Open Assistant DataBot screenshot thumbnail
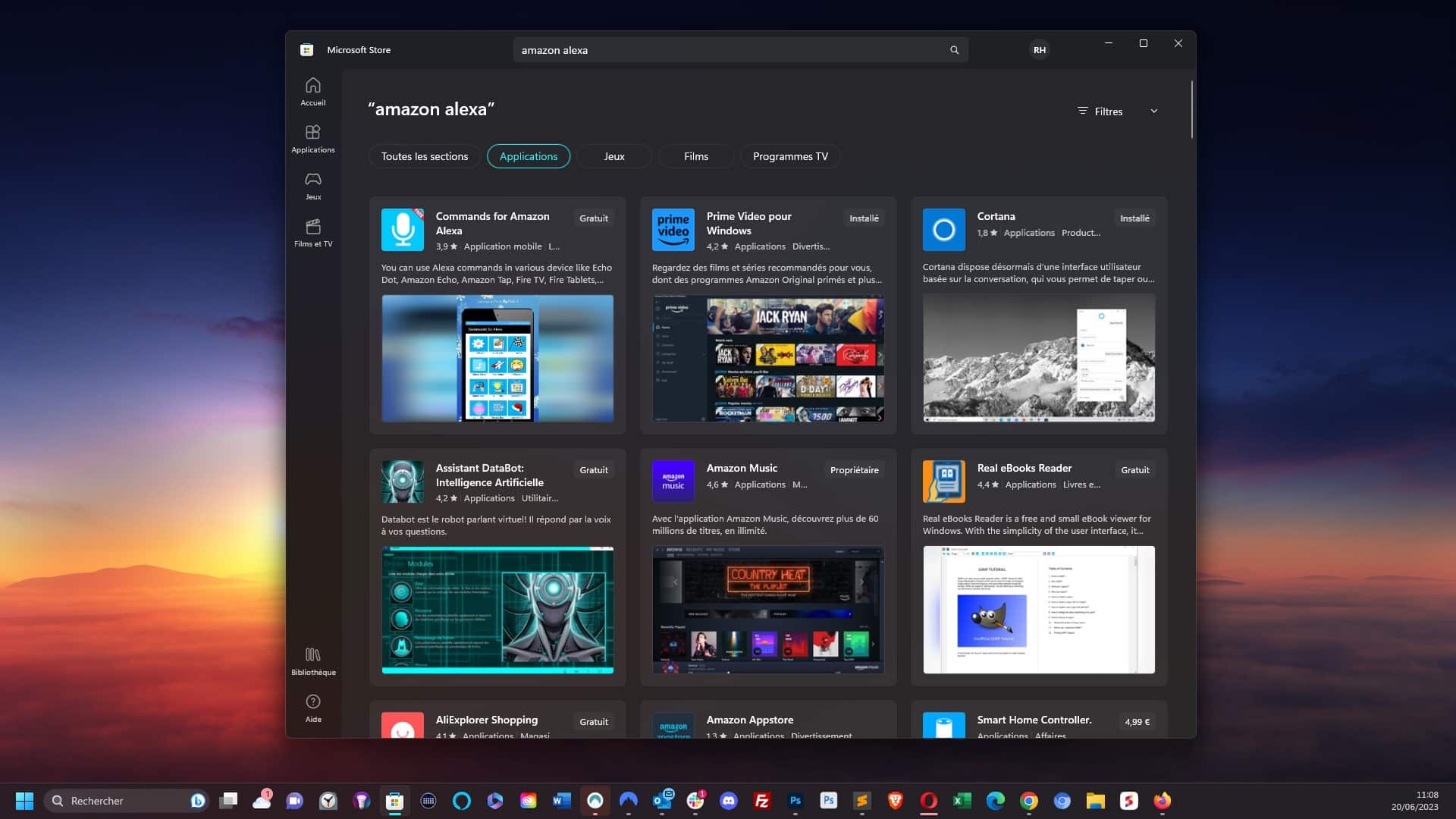The height and width of the screenshot is (819, 1456). [497, 610]
